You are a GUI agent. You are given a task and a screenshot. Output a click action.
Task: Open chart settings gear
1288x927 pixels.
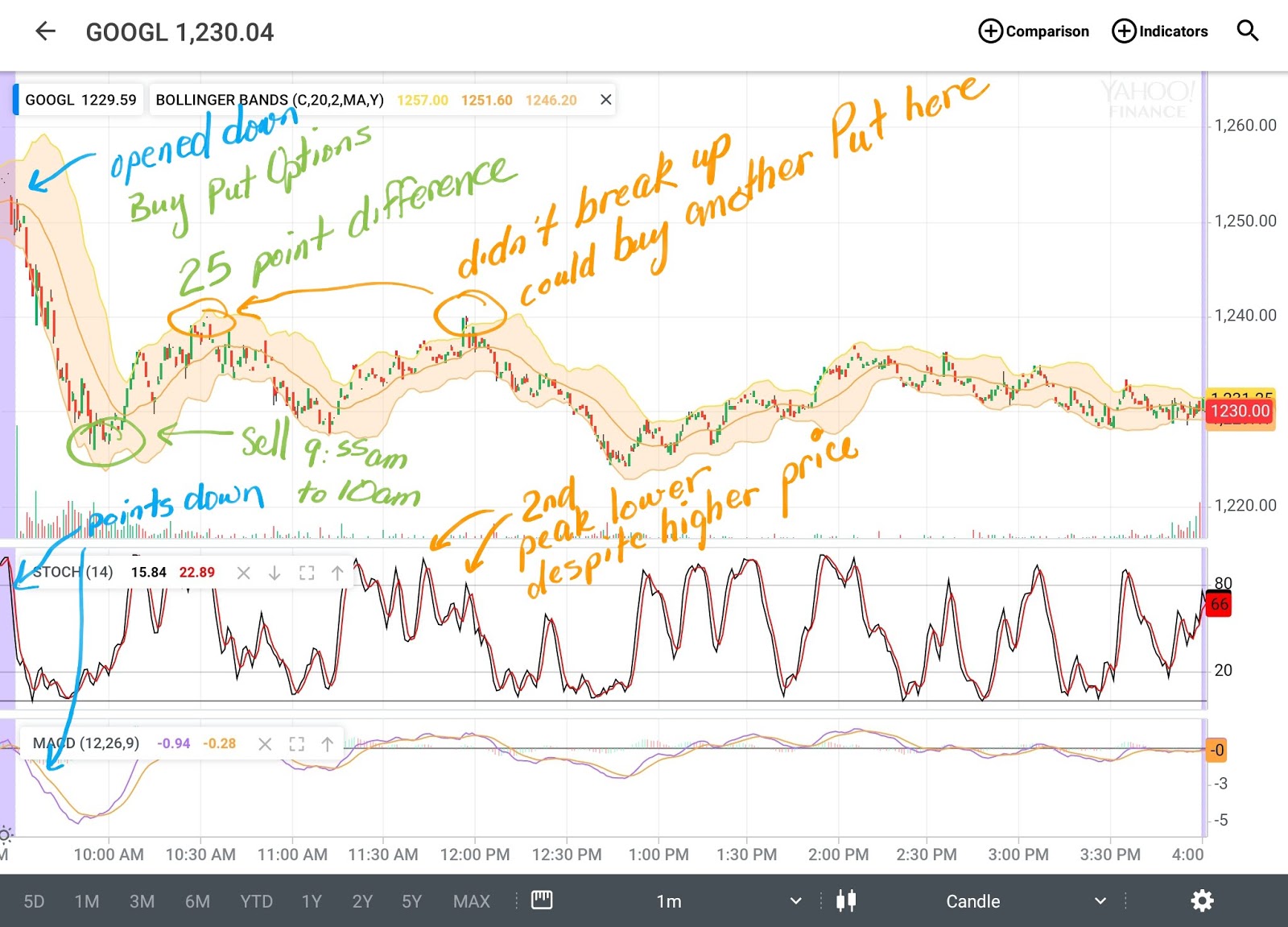pos(1202,900)
